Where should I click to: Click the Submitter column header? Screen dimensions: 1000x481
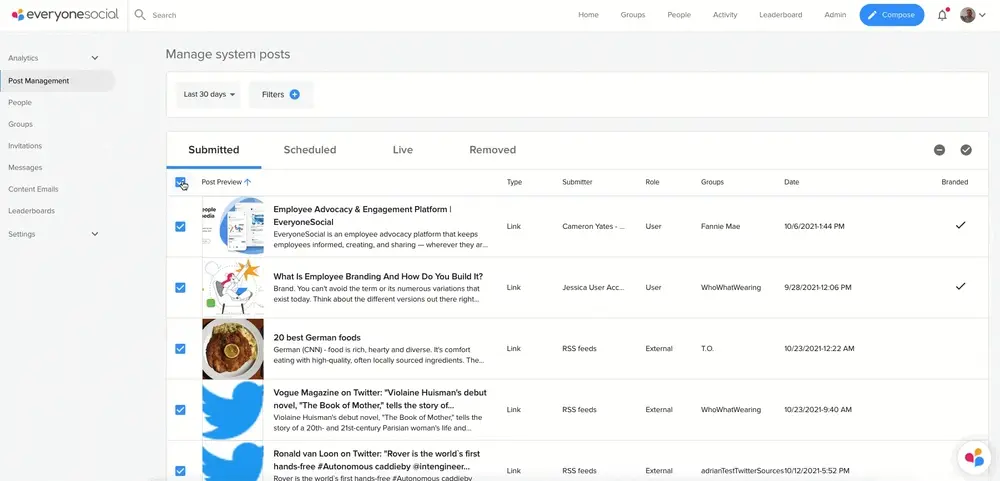coord(577,182)
